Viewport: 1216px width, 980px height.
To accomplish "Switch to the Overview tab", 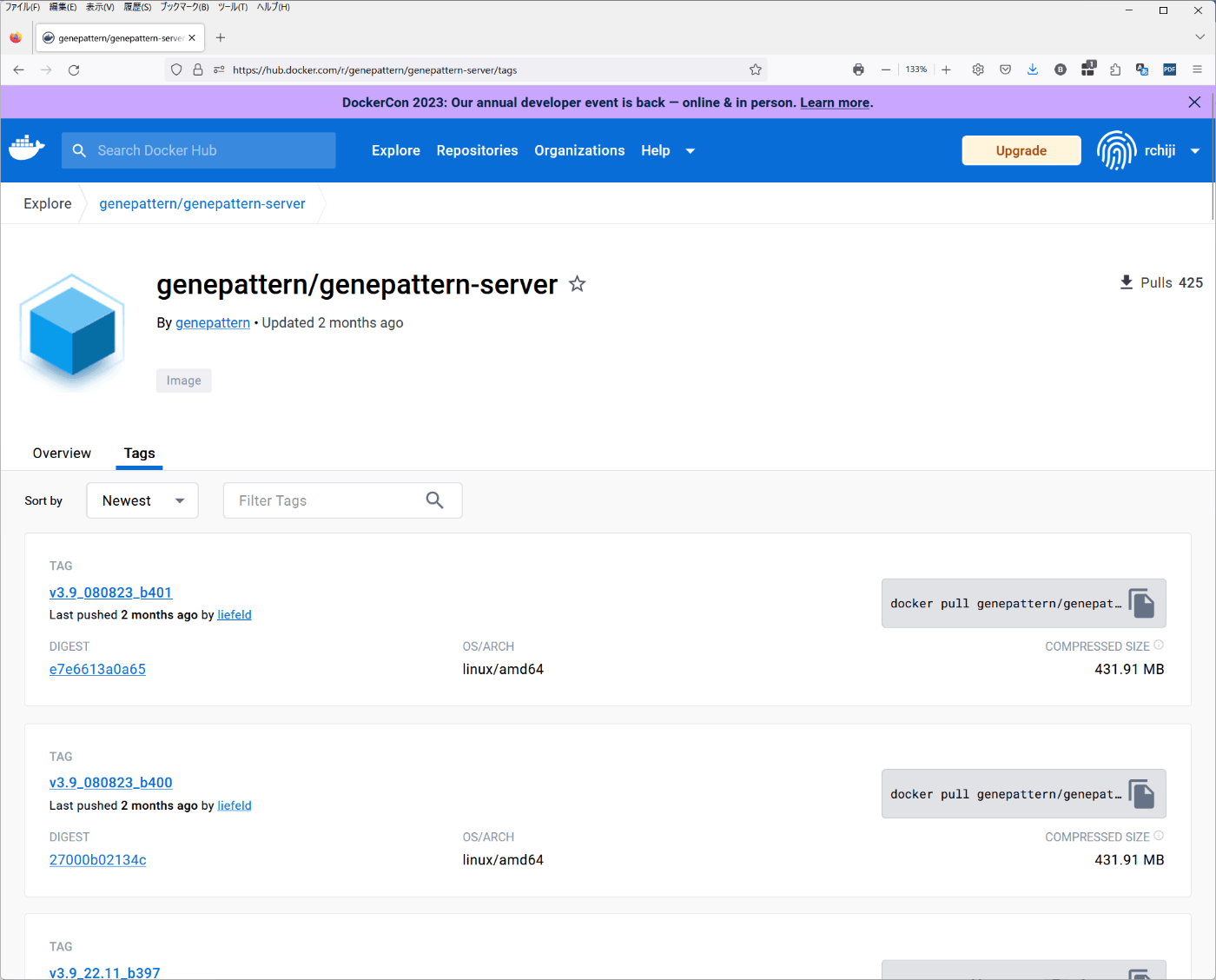I will pos(62,454).
